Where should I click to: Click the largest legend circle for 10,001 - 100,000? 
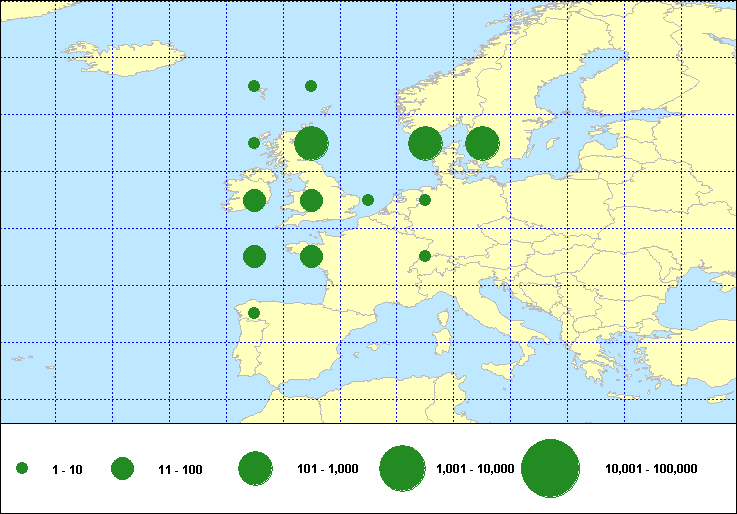click(x=551, y=468)
